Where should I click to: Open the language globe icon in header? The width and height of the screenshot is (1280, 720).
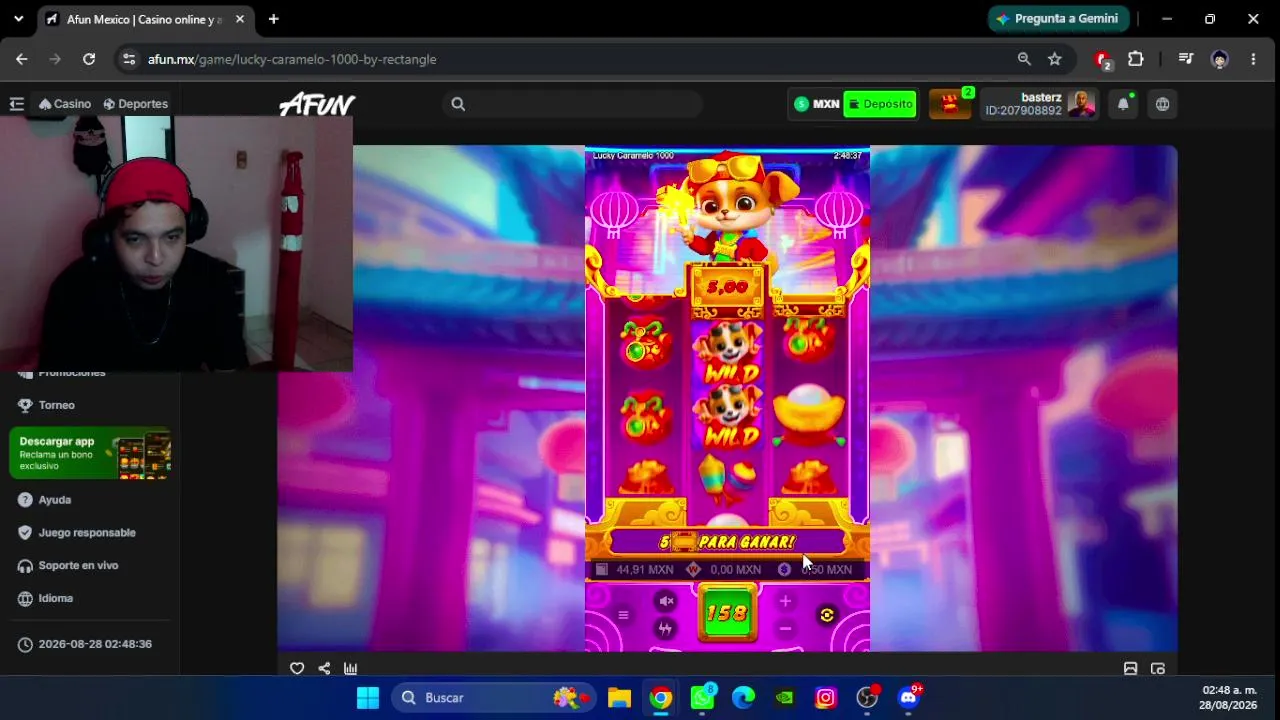tap(1162, 104)
